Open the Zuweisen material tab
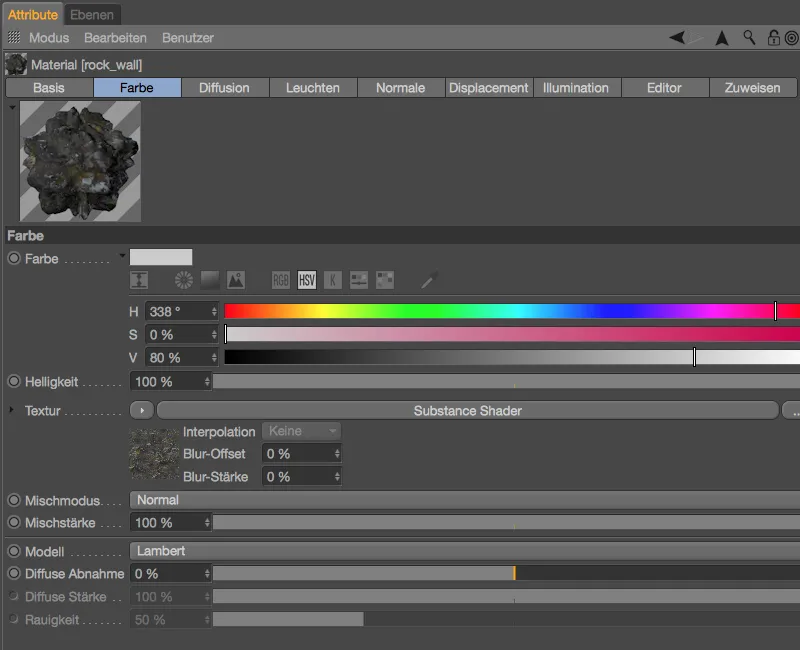800x650 pixels. pos(753,88)
